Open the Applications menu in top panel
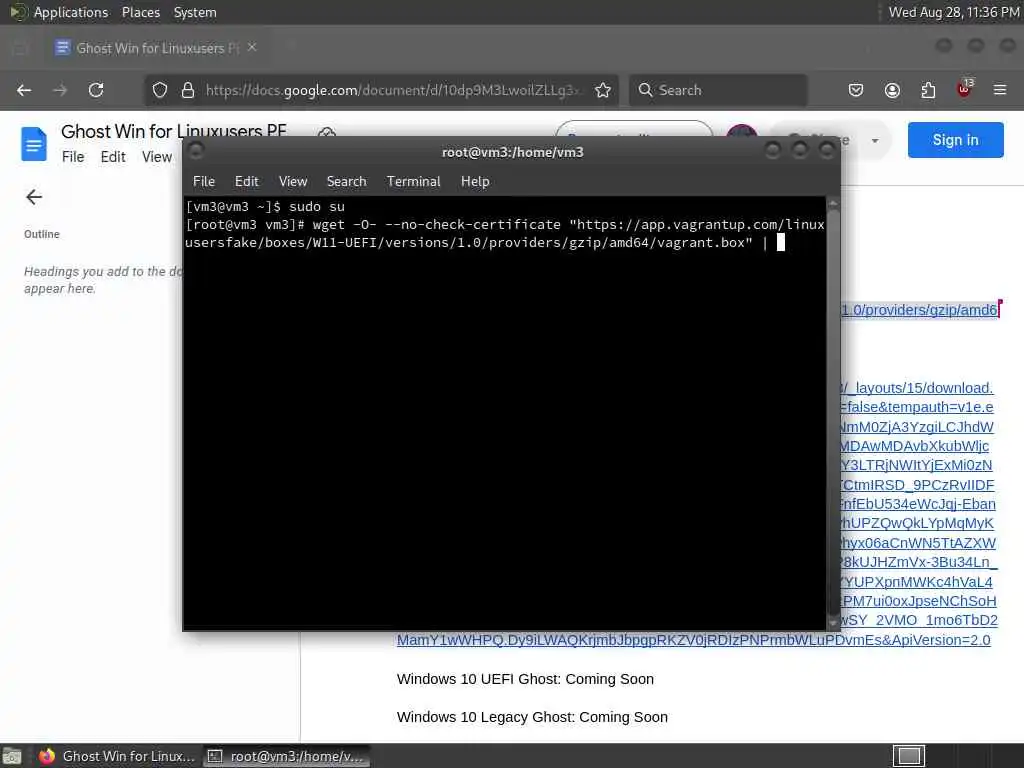 71,12
